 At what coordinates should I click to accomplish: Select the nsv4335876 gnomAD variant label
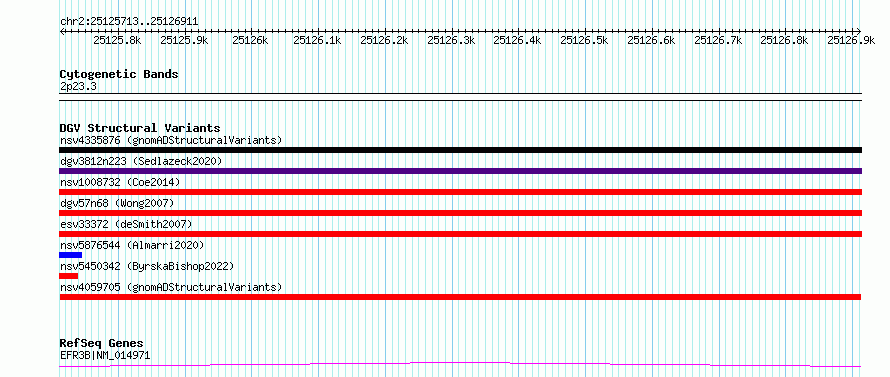(171, 140)
